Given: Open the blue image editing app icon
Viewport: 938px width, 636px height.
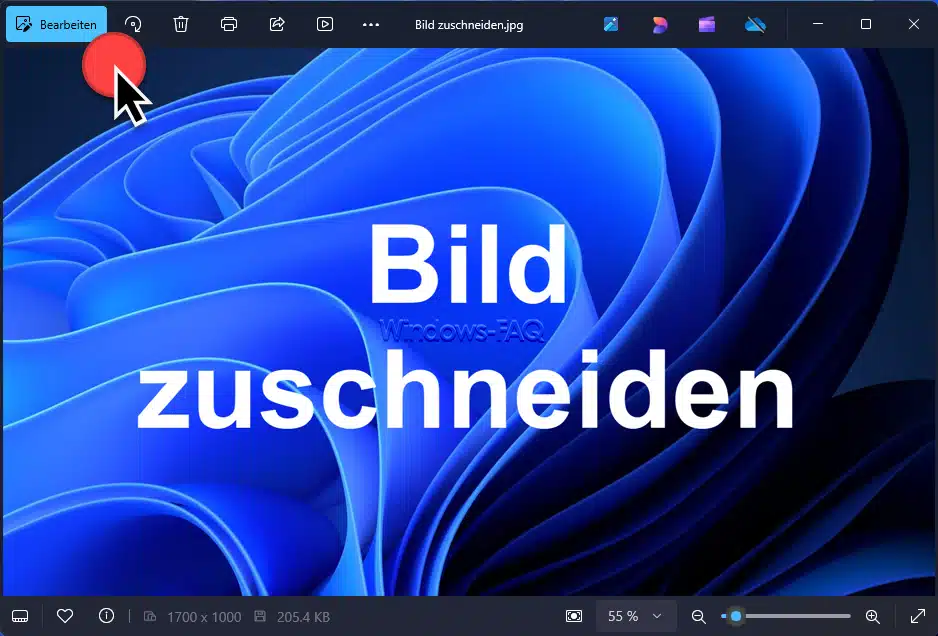Looking at the screenshot, I should (611, 25).
